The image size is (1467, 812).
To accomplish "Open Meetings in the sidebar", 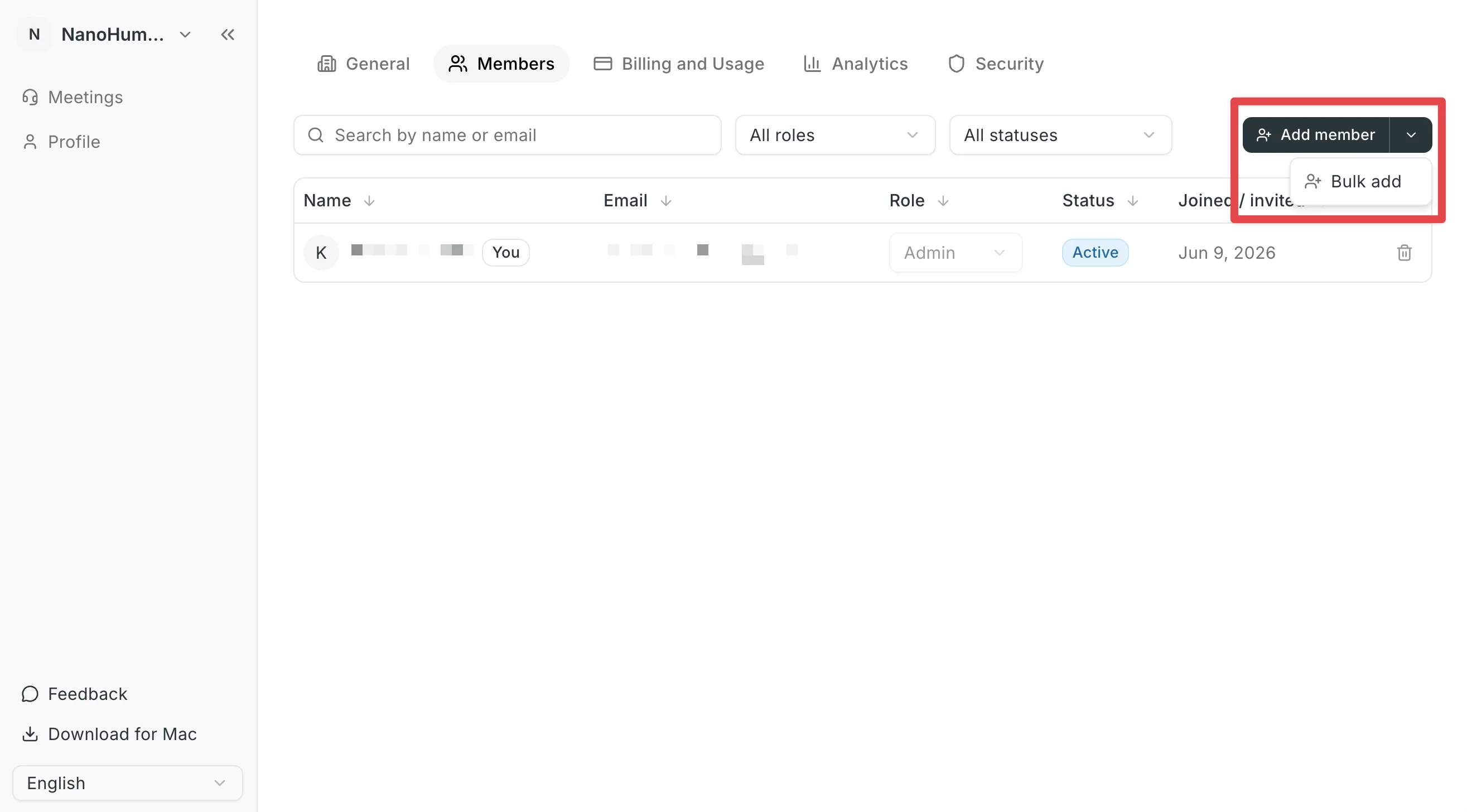I will tap(73, 98).
